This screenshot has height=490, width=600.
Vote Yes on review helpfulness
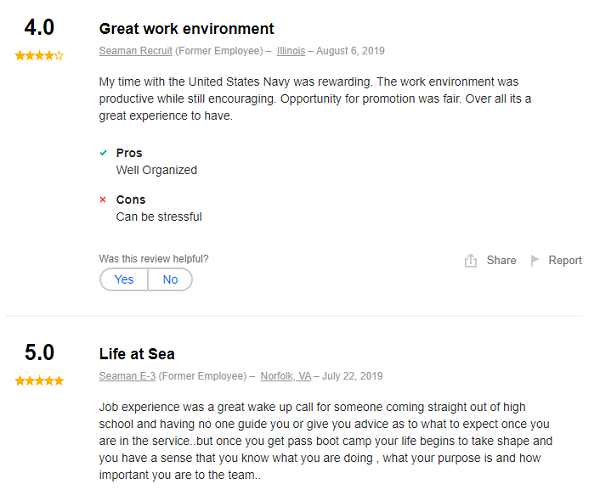[x=124, y=280]
